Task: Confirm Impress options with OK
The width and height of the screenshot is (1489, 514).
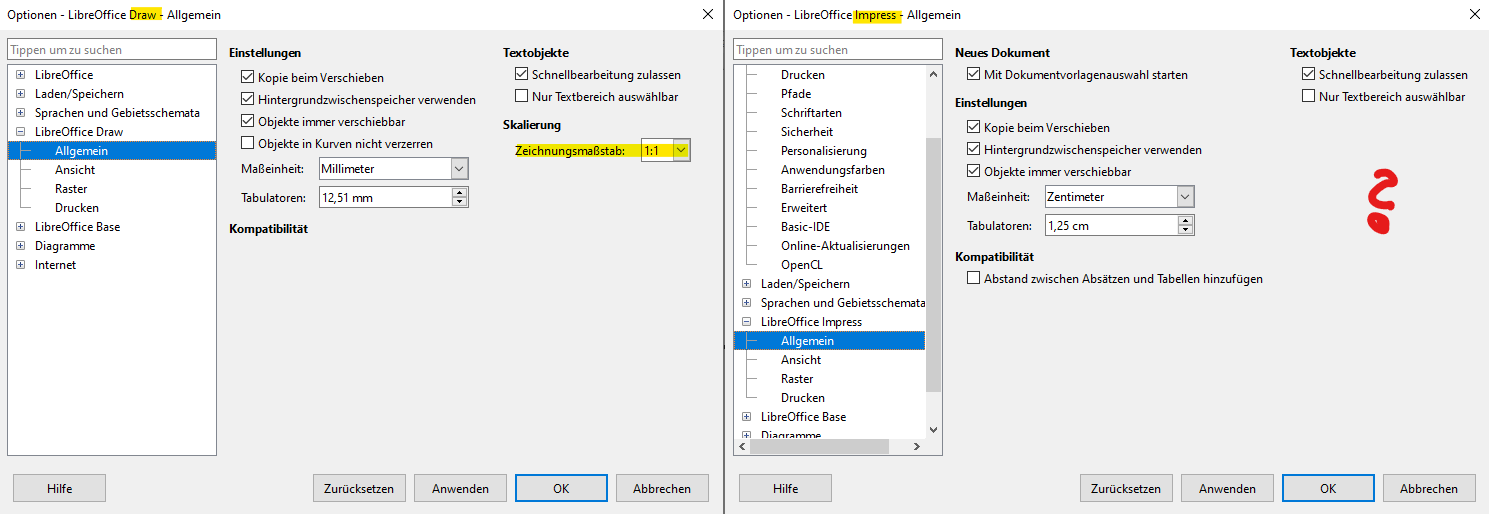Action: [x=1328, y=488]
